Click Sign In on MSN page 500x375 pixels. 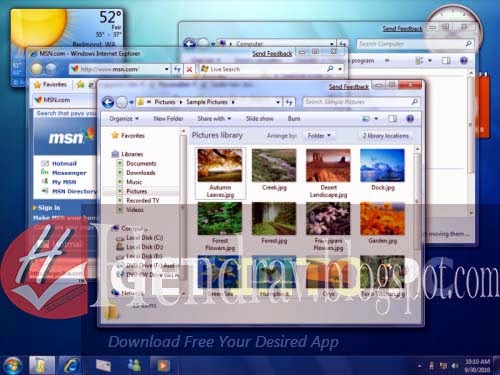click(x=49, y=208)
